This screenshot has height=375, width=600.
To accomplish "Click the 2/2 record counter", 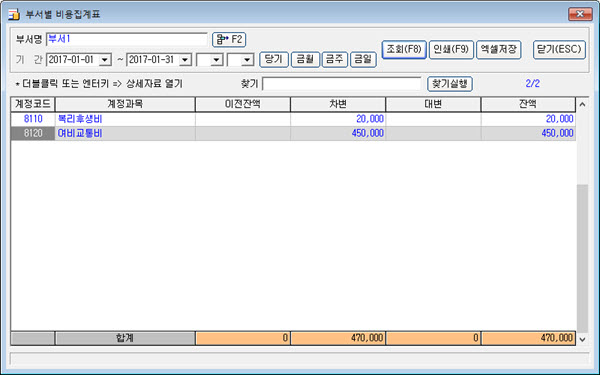I will (532, 83).
